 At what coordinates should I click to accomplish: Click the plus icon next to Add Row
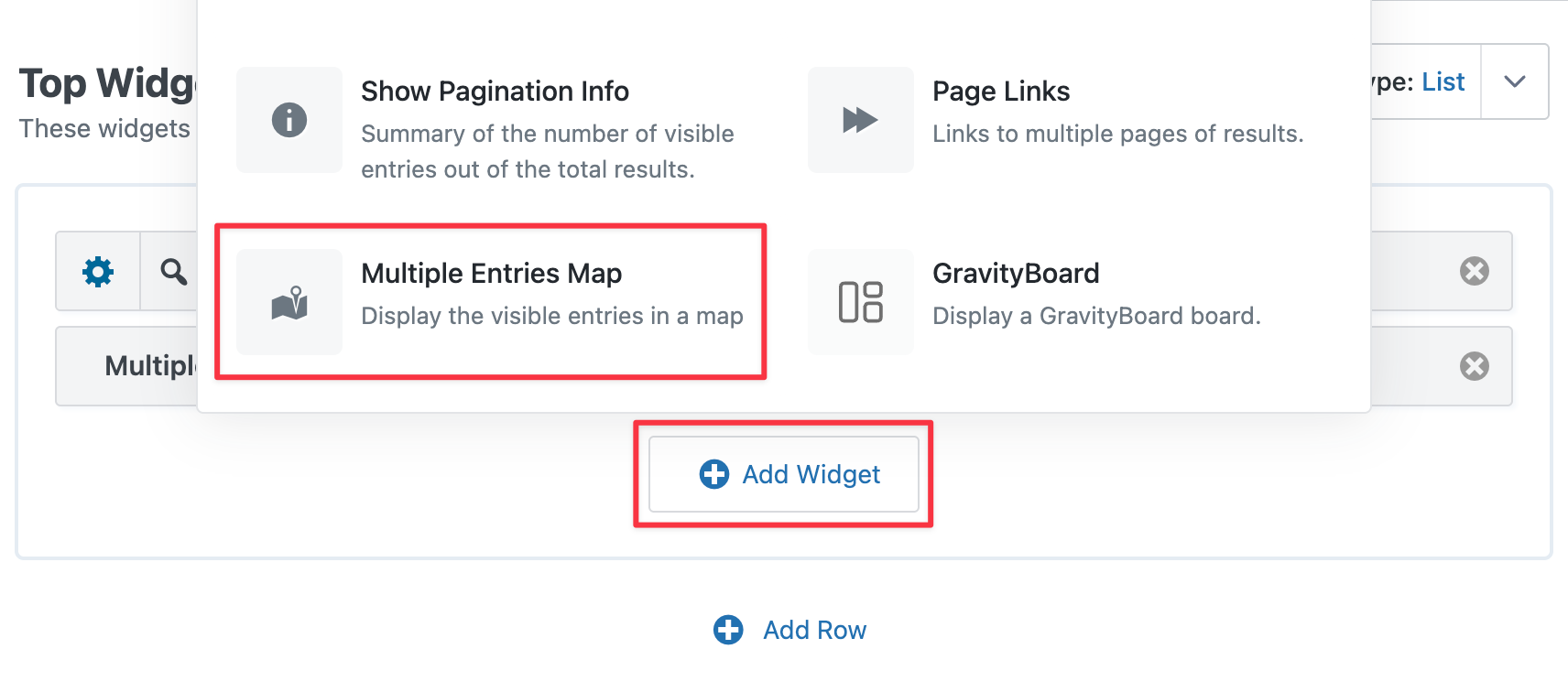(x=726, y=630)
